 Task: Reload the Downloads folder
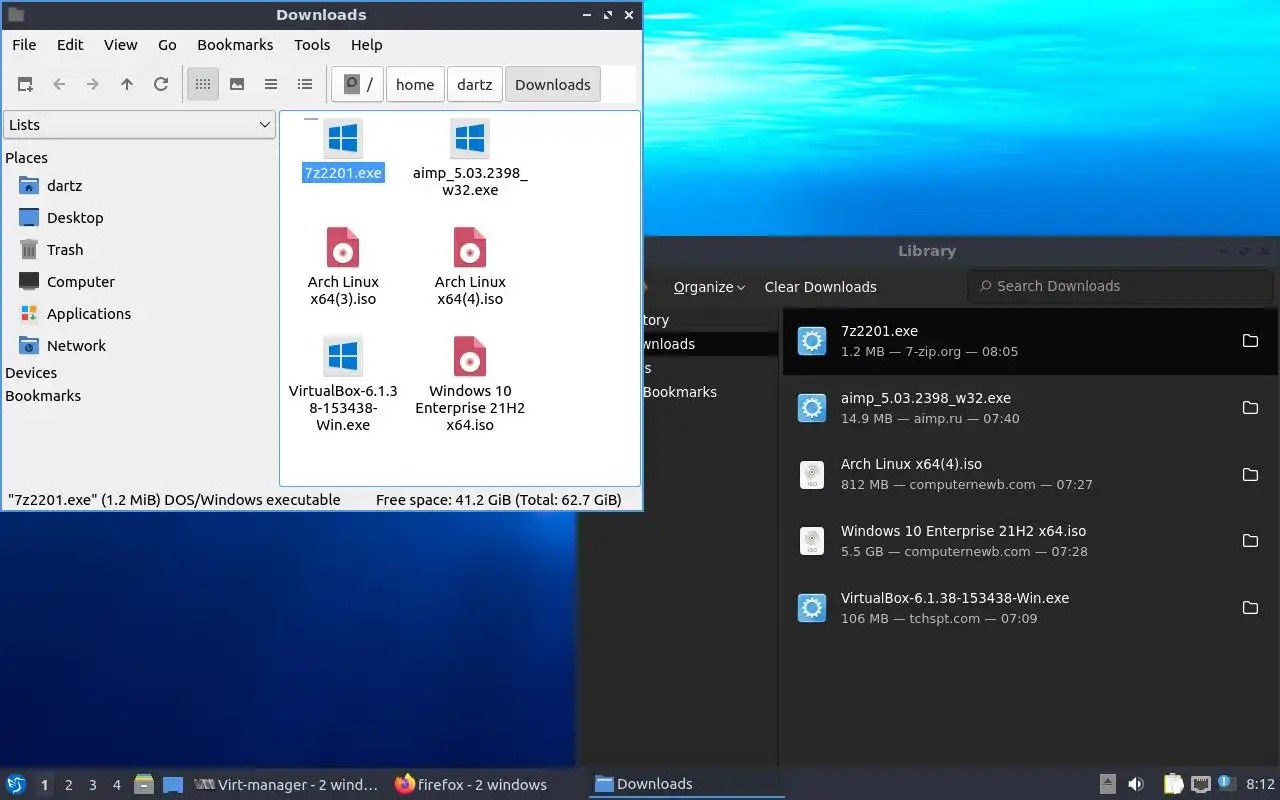point(161,85)
